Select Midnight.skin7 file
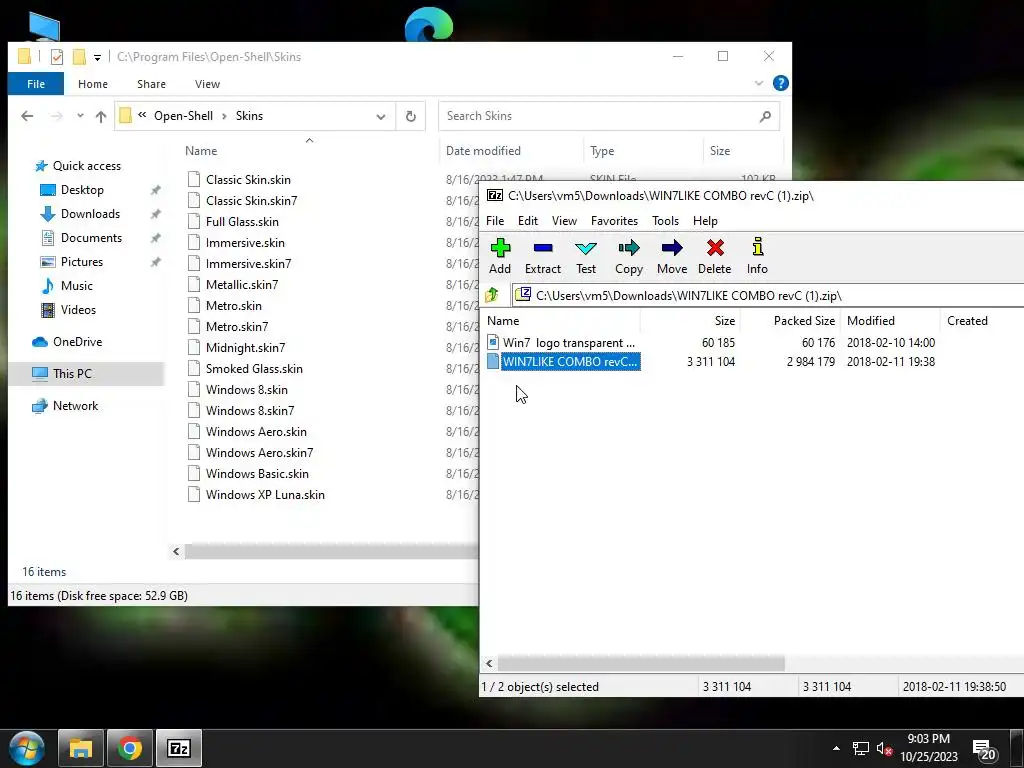Screen dimensions: 1024x768 point(246,348)
